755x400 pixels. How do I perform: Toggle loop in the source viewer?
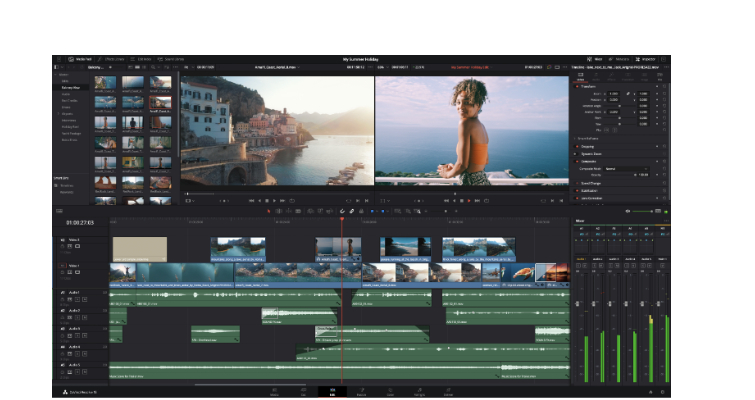pyautogui.click(x=292, y=201)
